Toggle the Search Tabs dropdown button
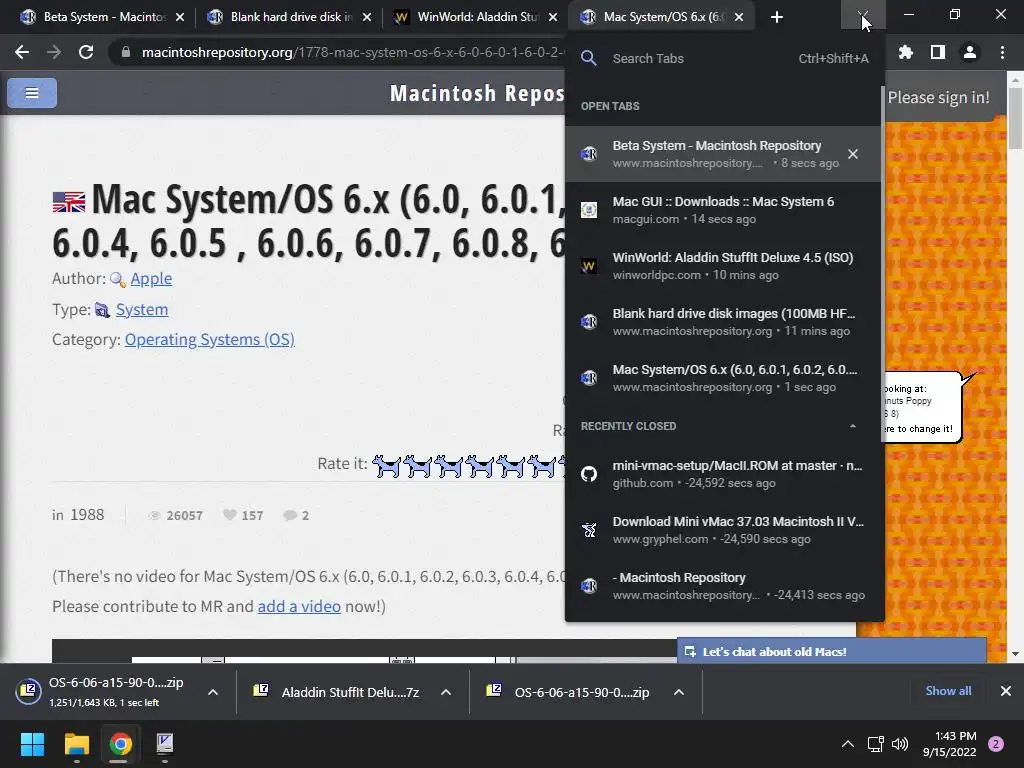 863,15
